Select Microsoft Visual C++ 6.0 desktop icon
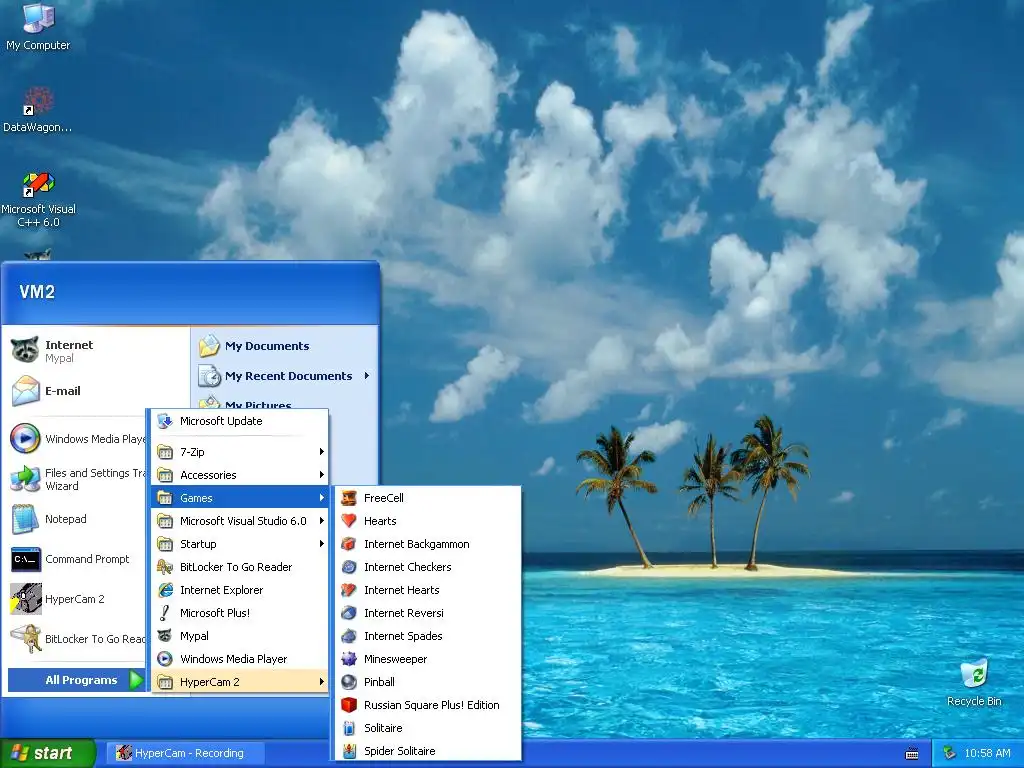The image size is (1024, 768). [38, 184]
